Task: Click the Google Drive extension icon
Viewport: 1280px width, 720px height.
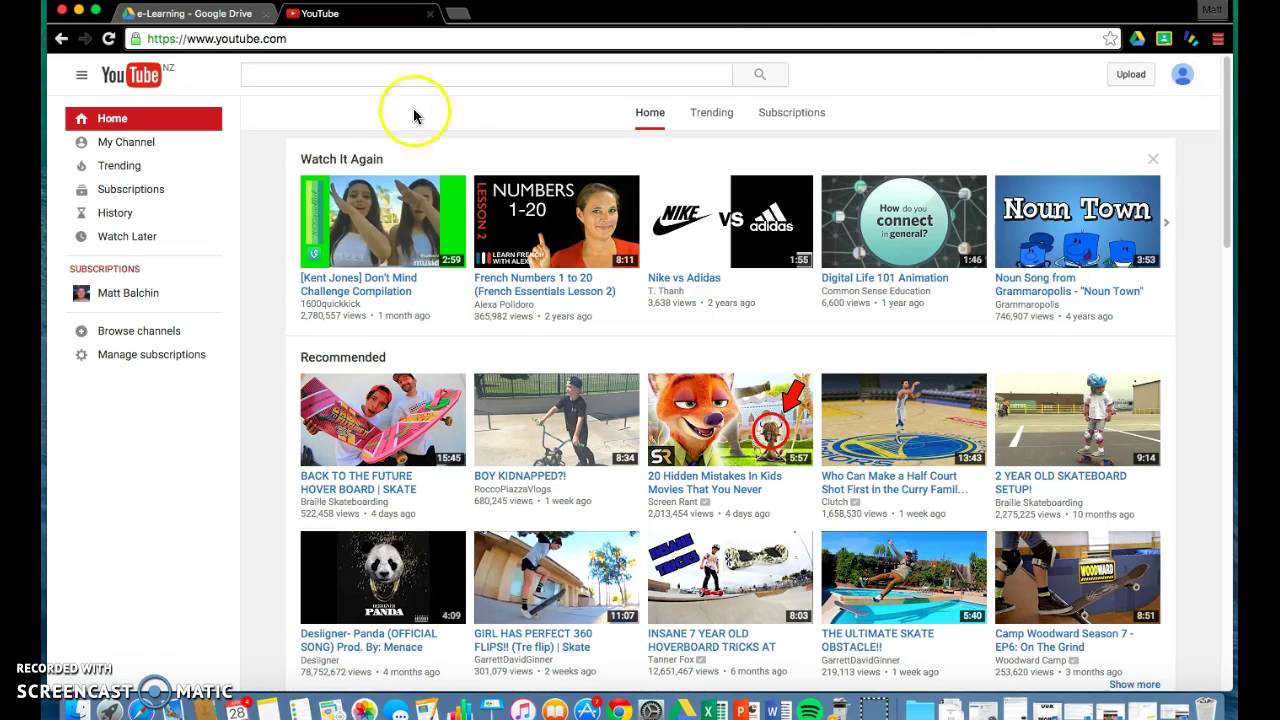Action: [1137, 39]
